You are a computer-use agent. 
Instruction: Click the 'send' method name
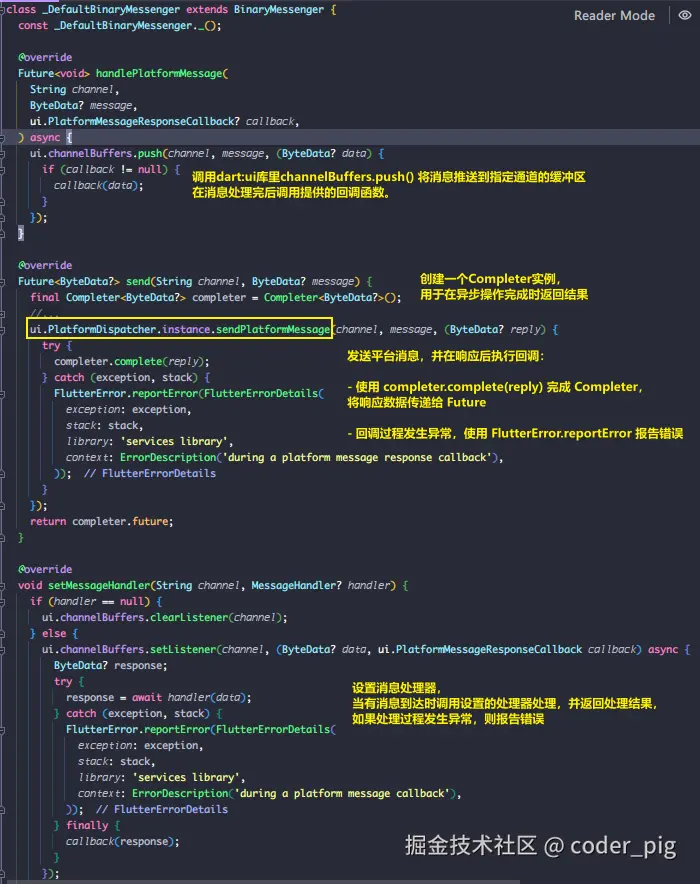coord(138,281)
